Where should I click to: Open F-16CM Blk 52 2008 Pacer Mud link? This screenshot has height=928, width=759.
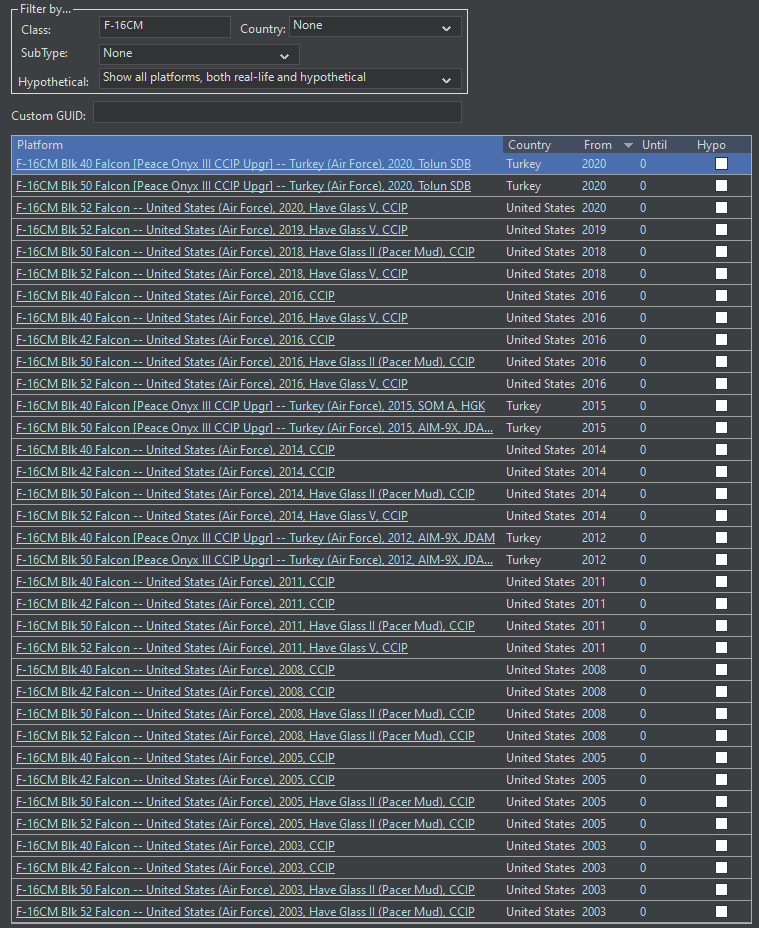[245, 736]
